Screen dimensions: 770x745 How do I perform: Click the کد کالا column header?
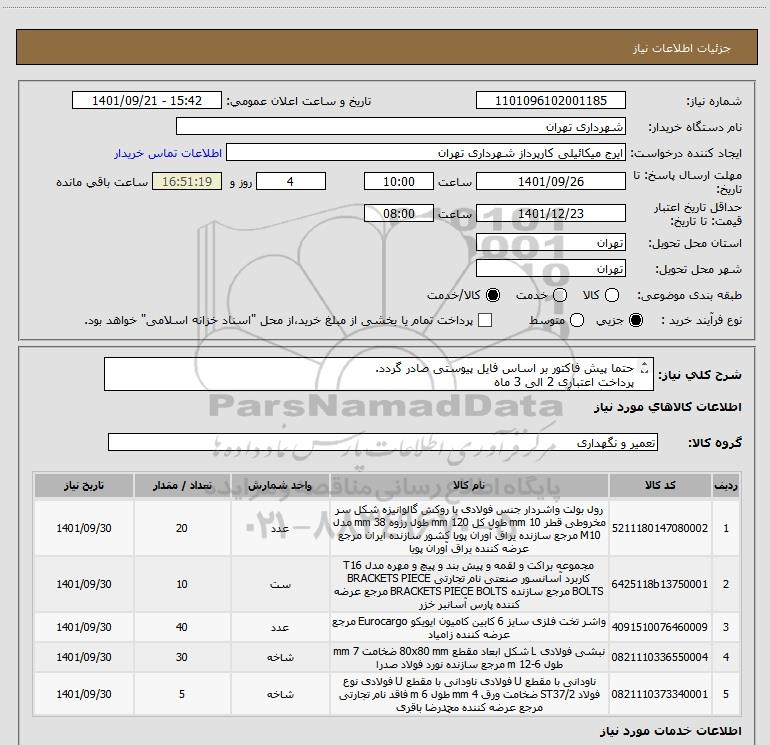660,485
